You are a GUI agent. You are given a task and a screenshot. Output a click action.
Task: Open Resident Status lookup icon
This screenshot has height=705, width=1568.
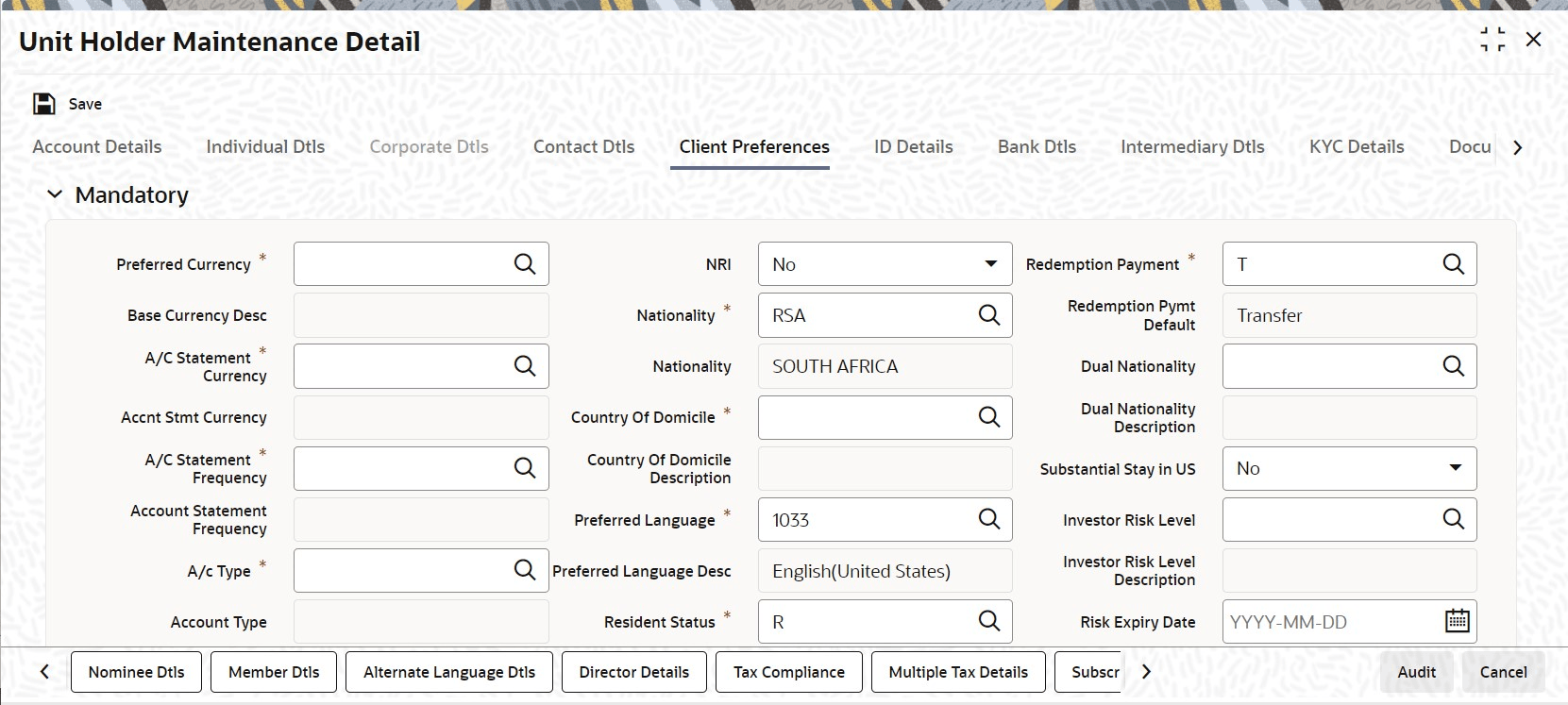pyautogui.click(x=988, y=621)
